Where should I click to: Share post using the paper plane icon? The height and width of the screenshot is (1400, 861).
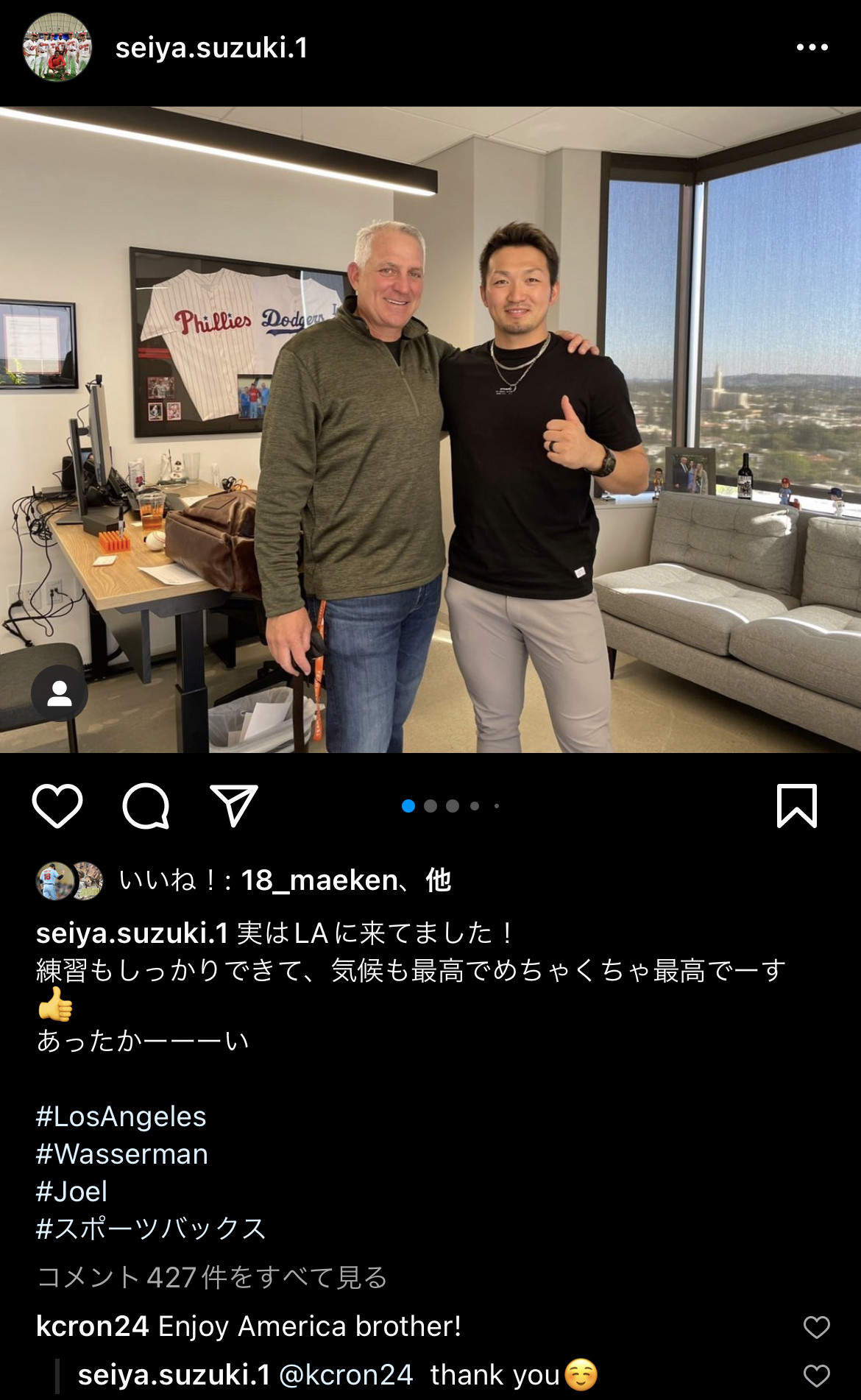(234, 806)
